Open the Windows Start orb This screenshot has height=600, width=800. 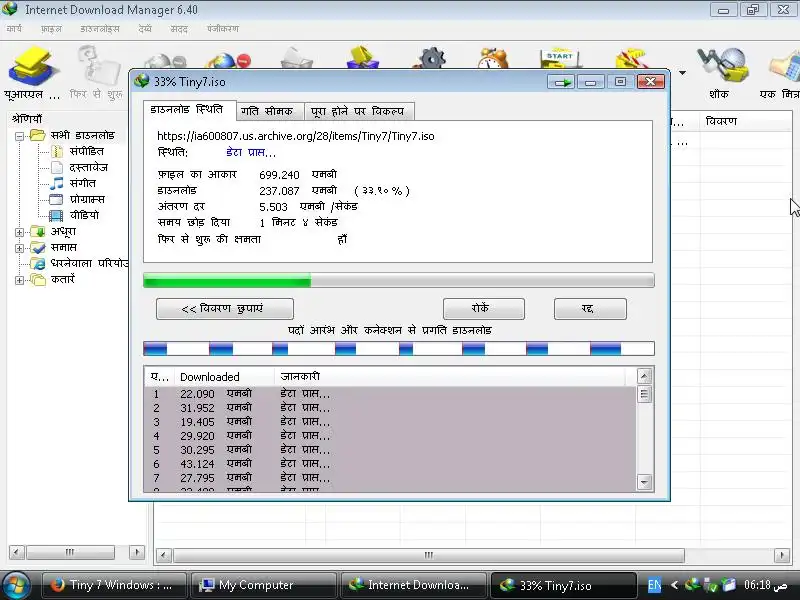[x=15, y=585]
